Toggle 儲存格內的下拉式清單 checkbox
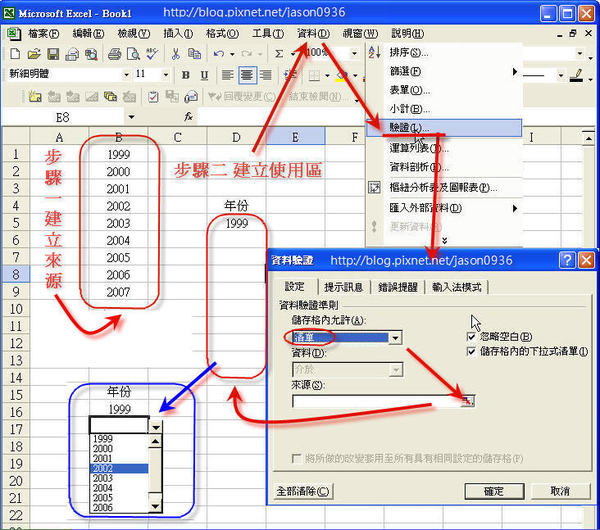 pos(471,351)
